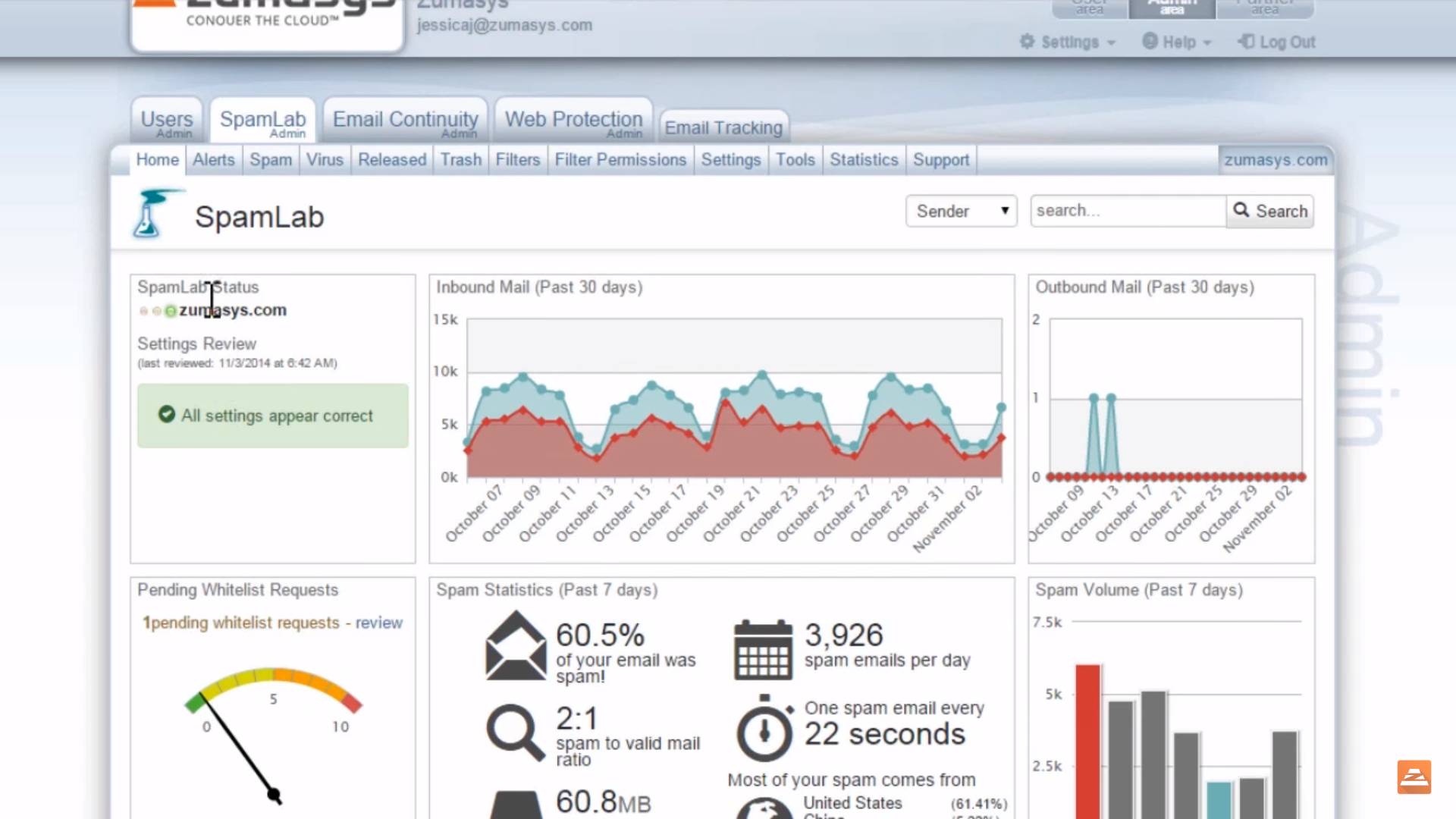Go to the Home submenu item

(157, 160)
